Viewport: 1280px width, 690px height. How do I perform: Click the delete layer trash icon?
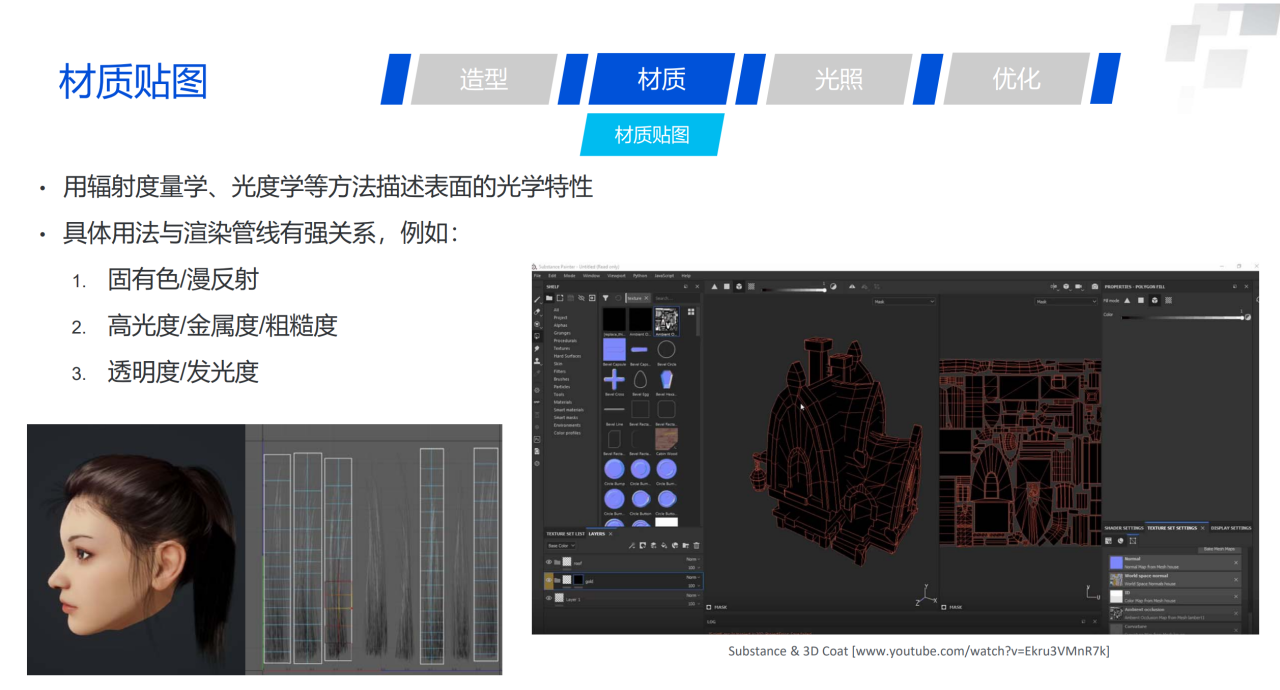[x=696, y=545]
